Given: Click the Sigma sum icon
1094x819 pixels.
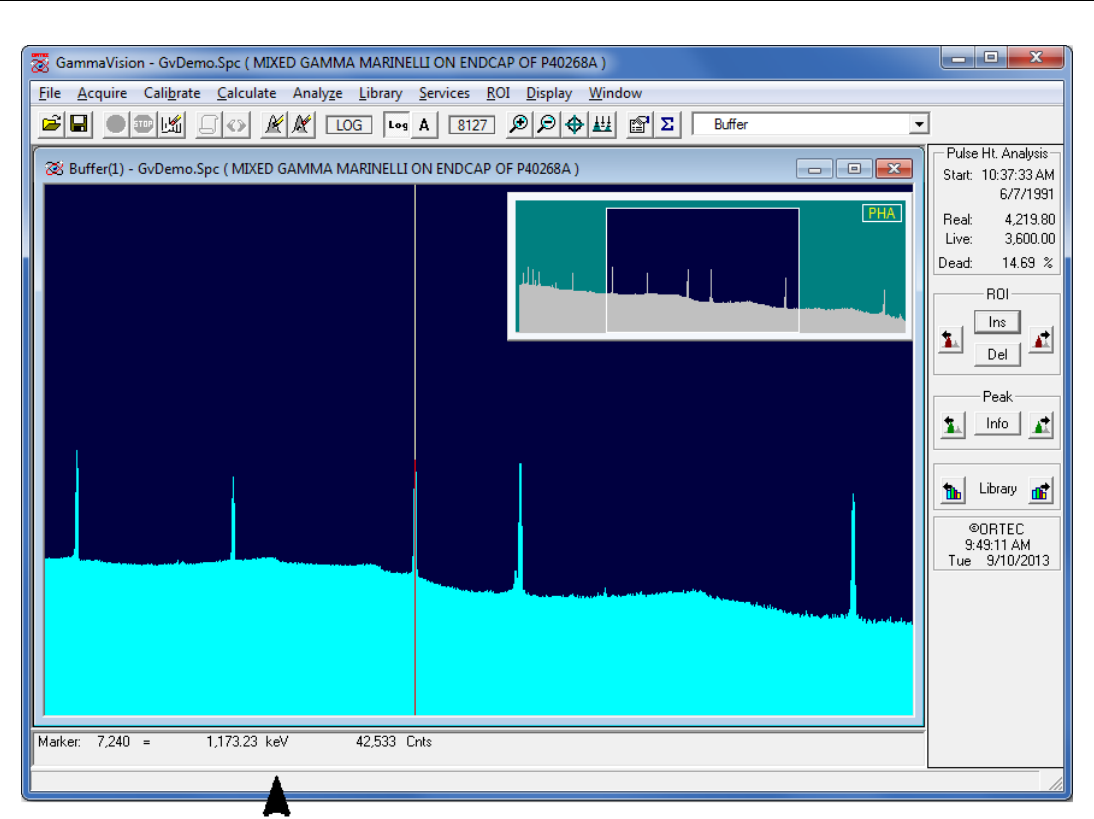Looking at the screenshot, I should [x=667, y=125].
